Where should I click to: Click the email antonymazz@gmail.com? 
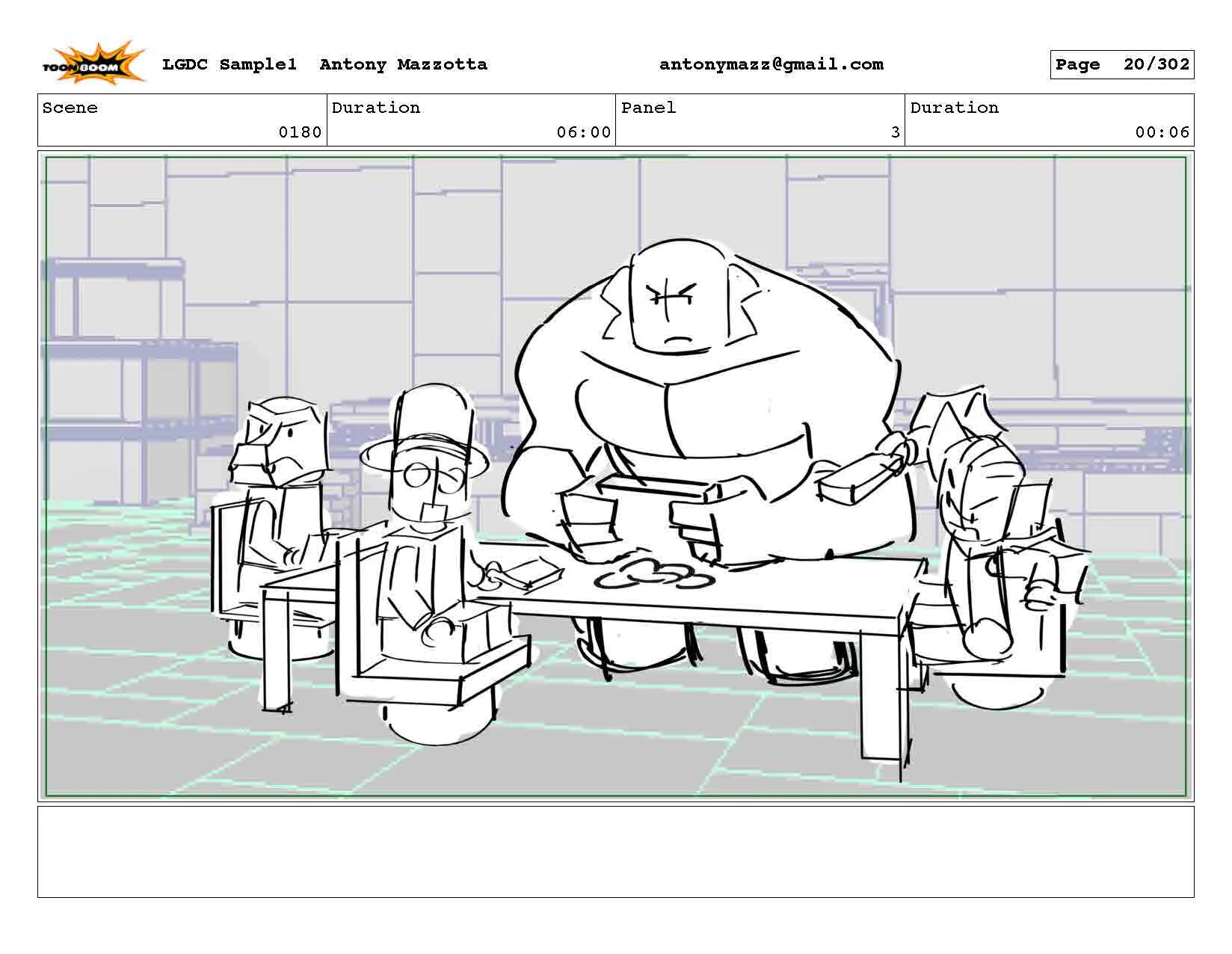771,64
